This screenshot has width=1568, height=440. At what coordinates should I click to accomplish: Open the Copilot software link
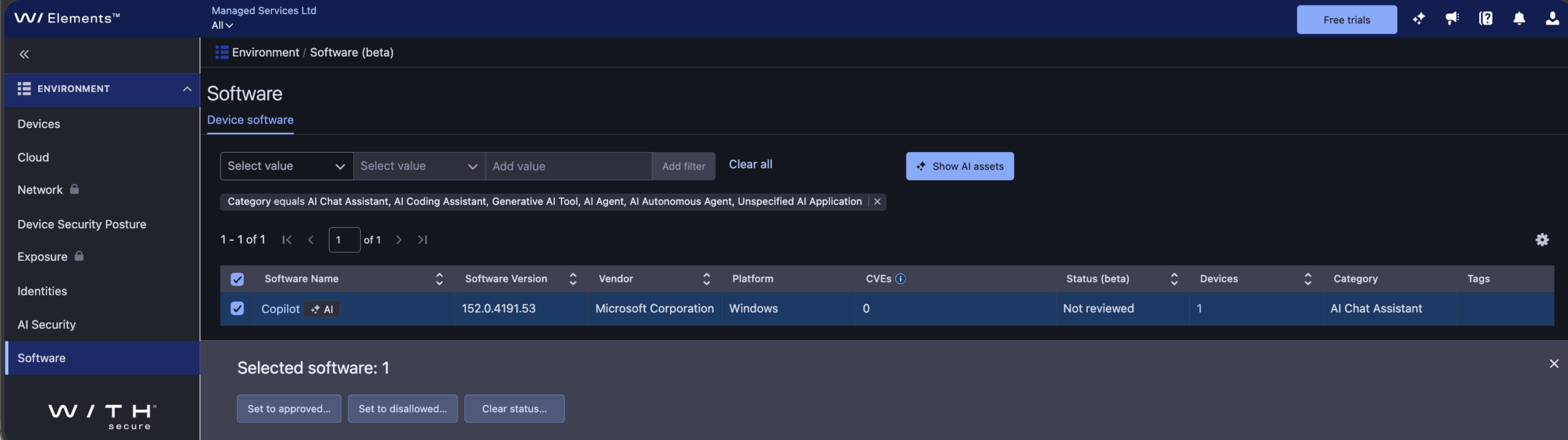281,309
